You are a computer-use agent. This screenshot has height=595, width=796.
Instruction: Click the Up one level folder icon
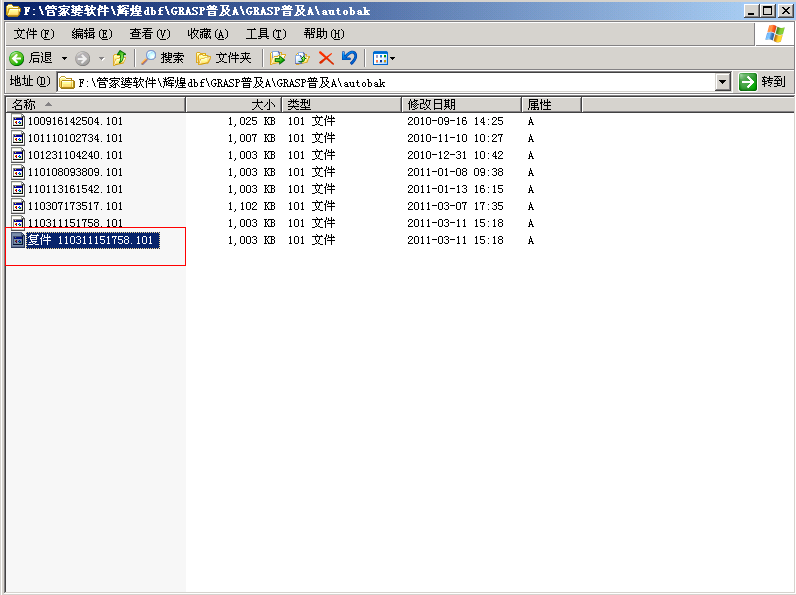point(120,58)
